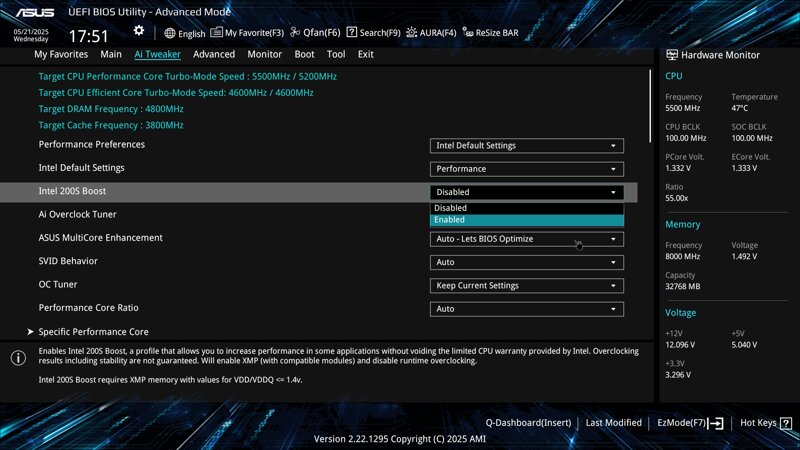Click the Memory Capacity 32768 MB value
Viewport: 800px width, 450px height.
coord(682,287)
